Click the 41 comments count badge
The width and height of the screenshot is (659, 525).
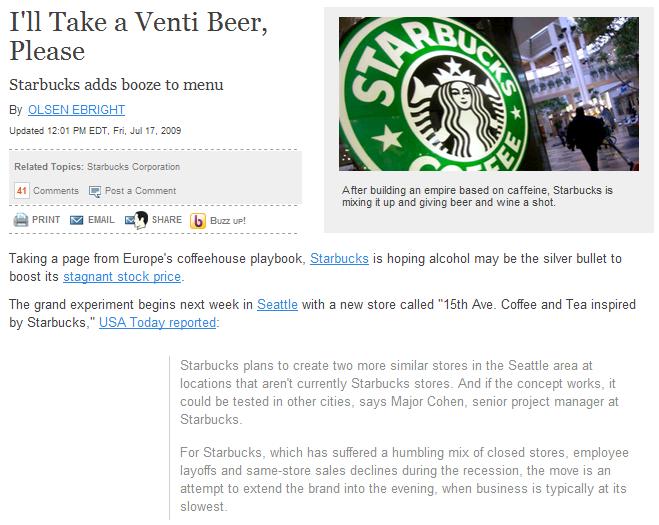tap(22, 191)
